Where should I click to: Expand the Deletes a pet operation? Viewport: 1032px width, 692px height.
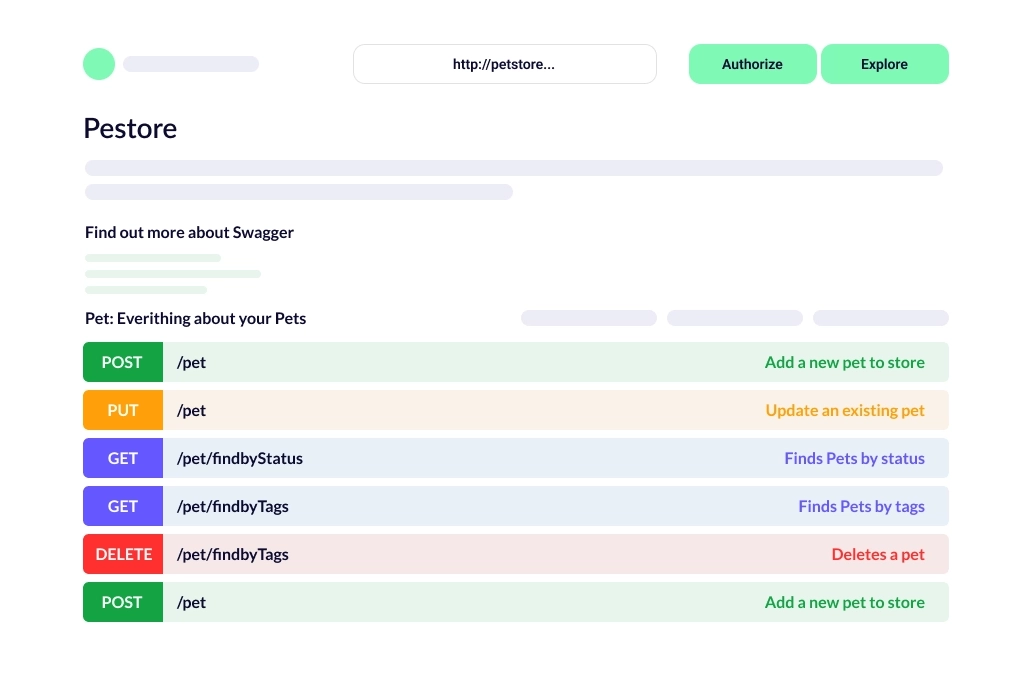pos(878,554)
